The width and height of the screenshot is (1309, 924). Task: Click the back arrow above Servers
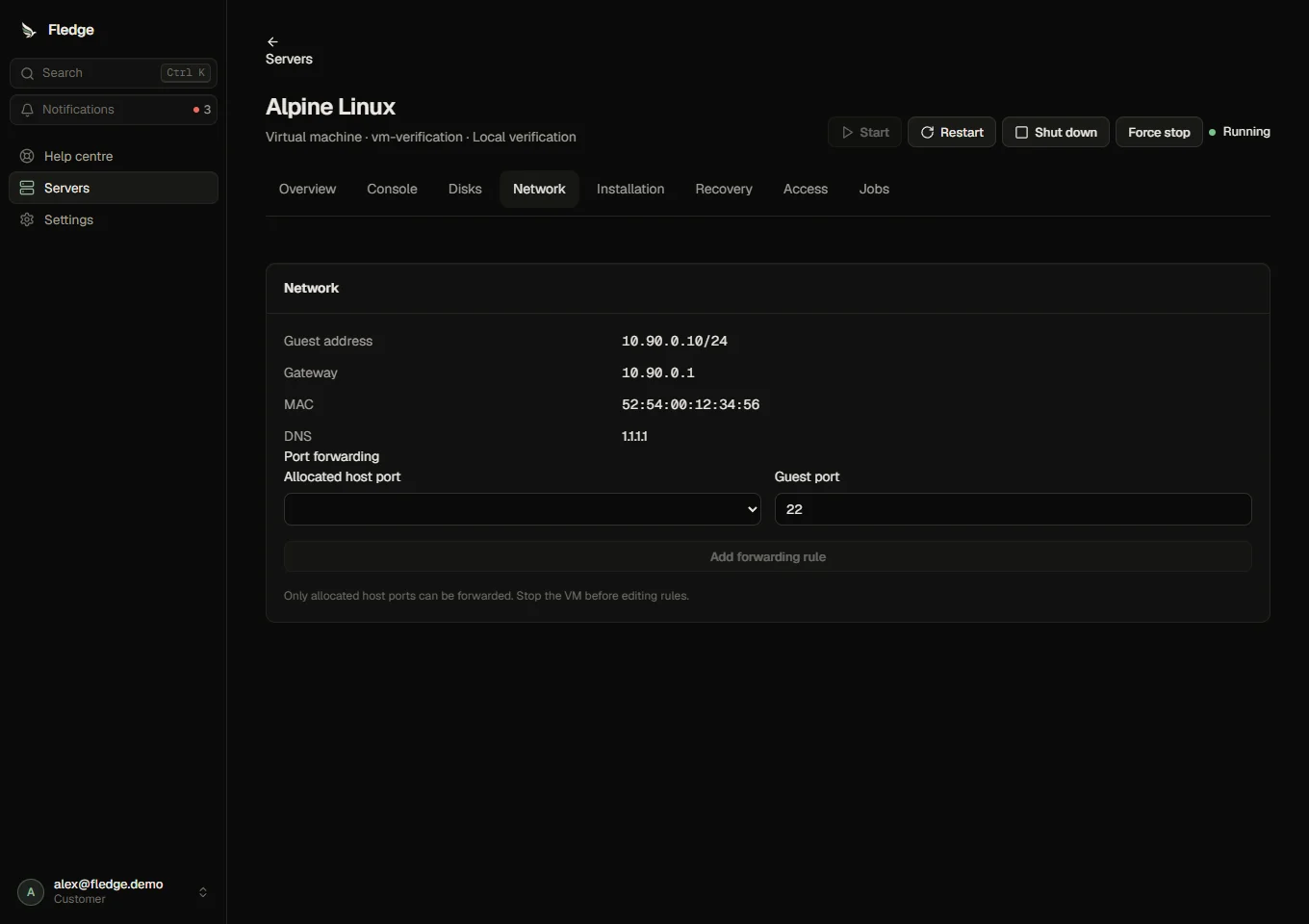[x=272, y=41]
